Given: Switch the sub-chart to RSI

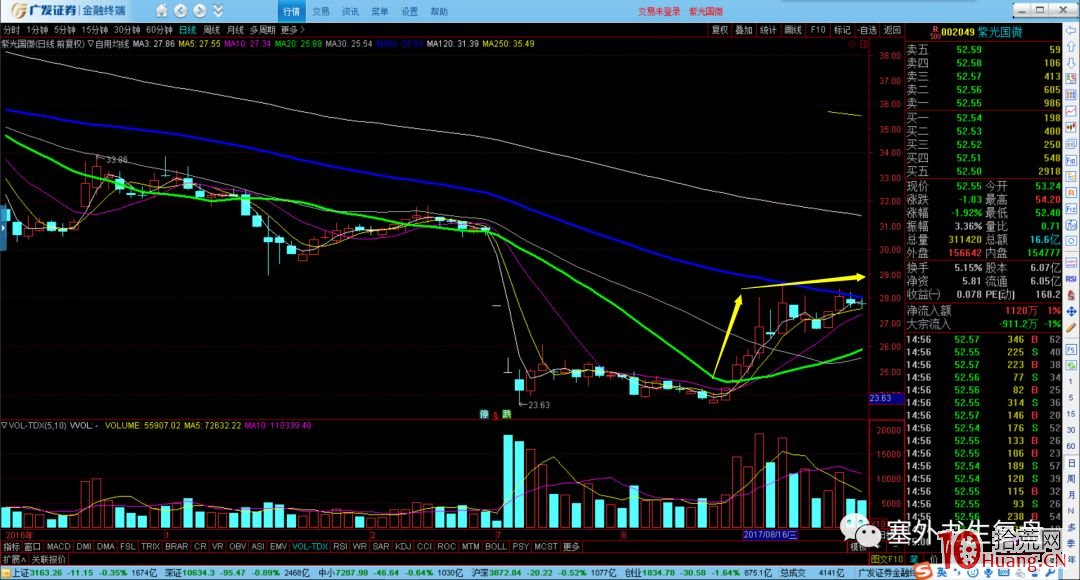Looking at the screenshot, I should [340, 546].
